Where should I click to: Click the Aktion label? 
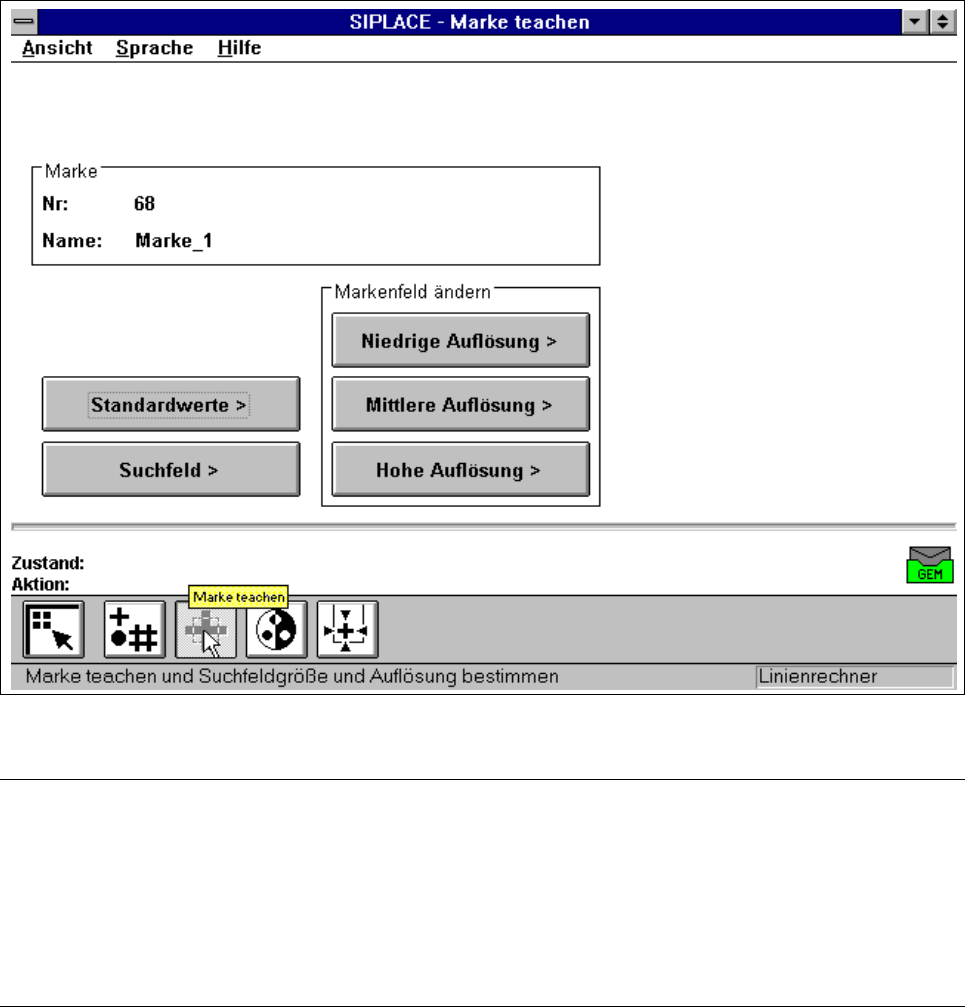40,584
